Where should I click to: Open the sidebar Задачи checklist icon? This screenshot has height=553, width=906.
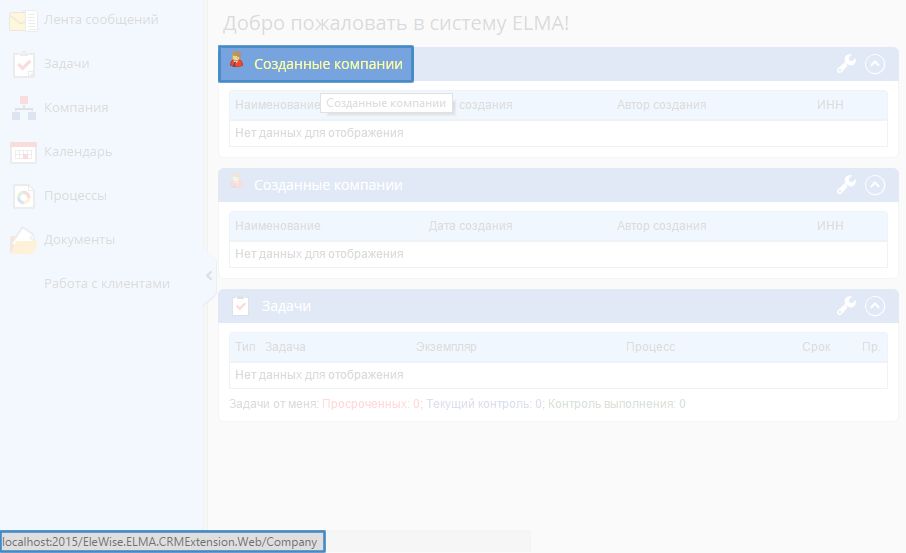[24, 64]
